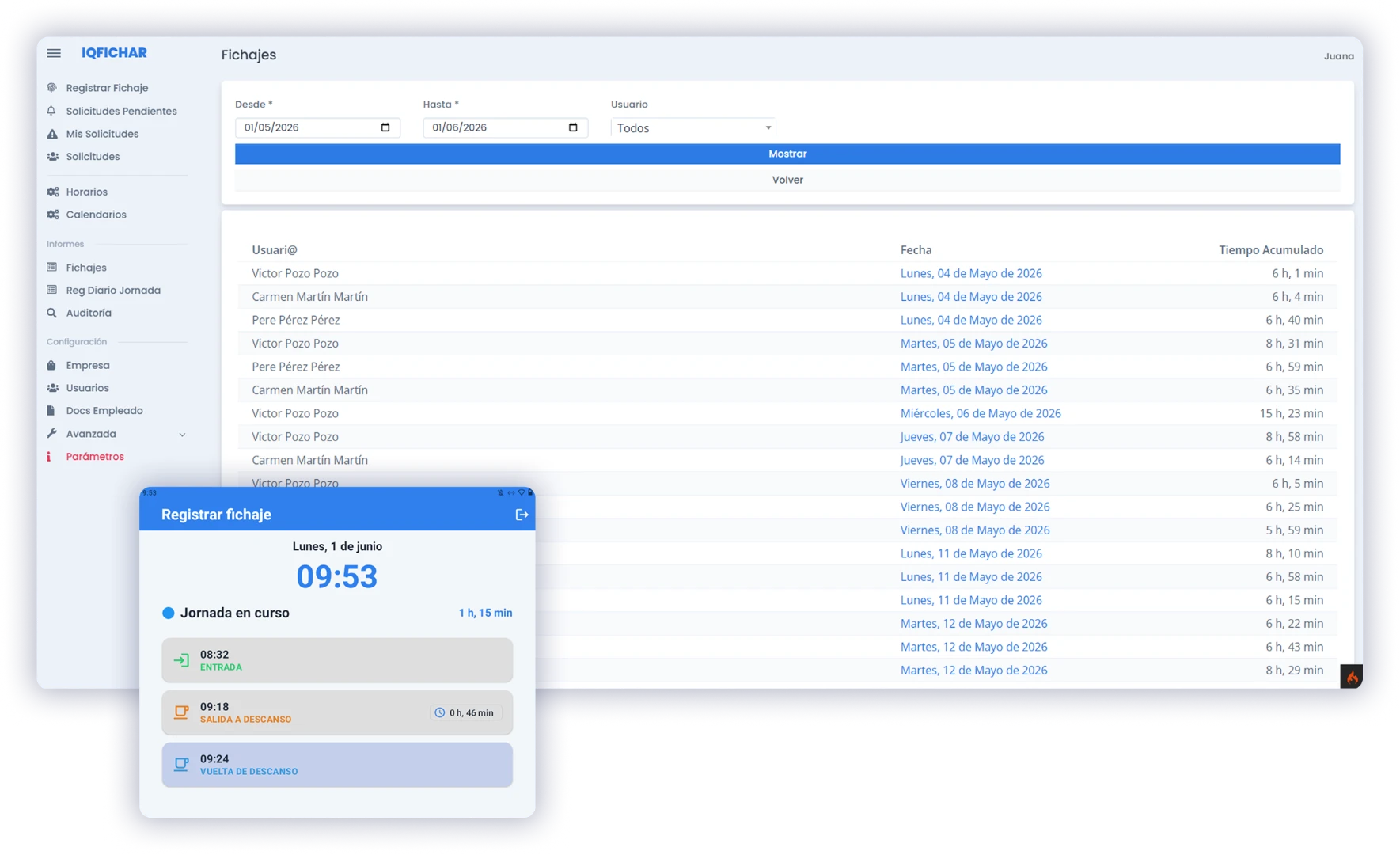1400x855 pixels.
Task: Click the Registrar Fichaje sidebar icon
Action: point(52,88)
